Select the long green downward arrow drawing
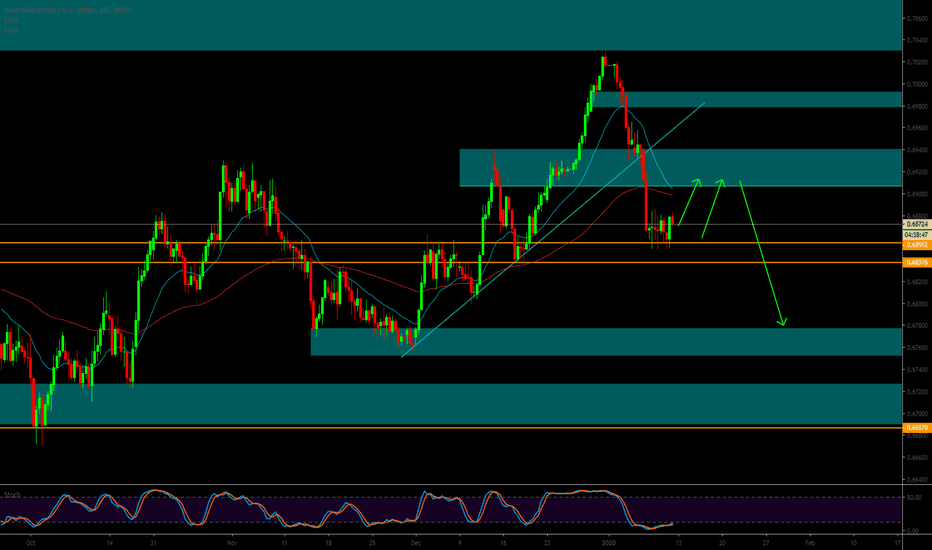The height and width of the screenshot is (550, 932). [x=762, y=253]
